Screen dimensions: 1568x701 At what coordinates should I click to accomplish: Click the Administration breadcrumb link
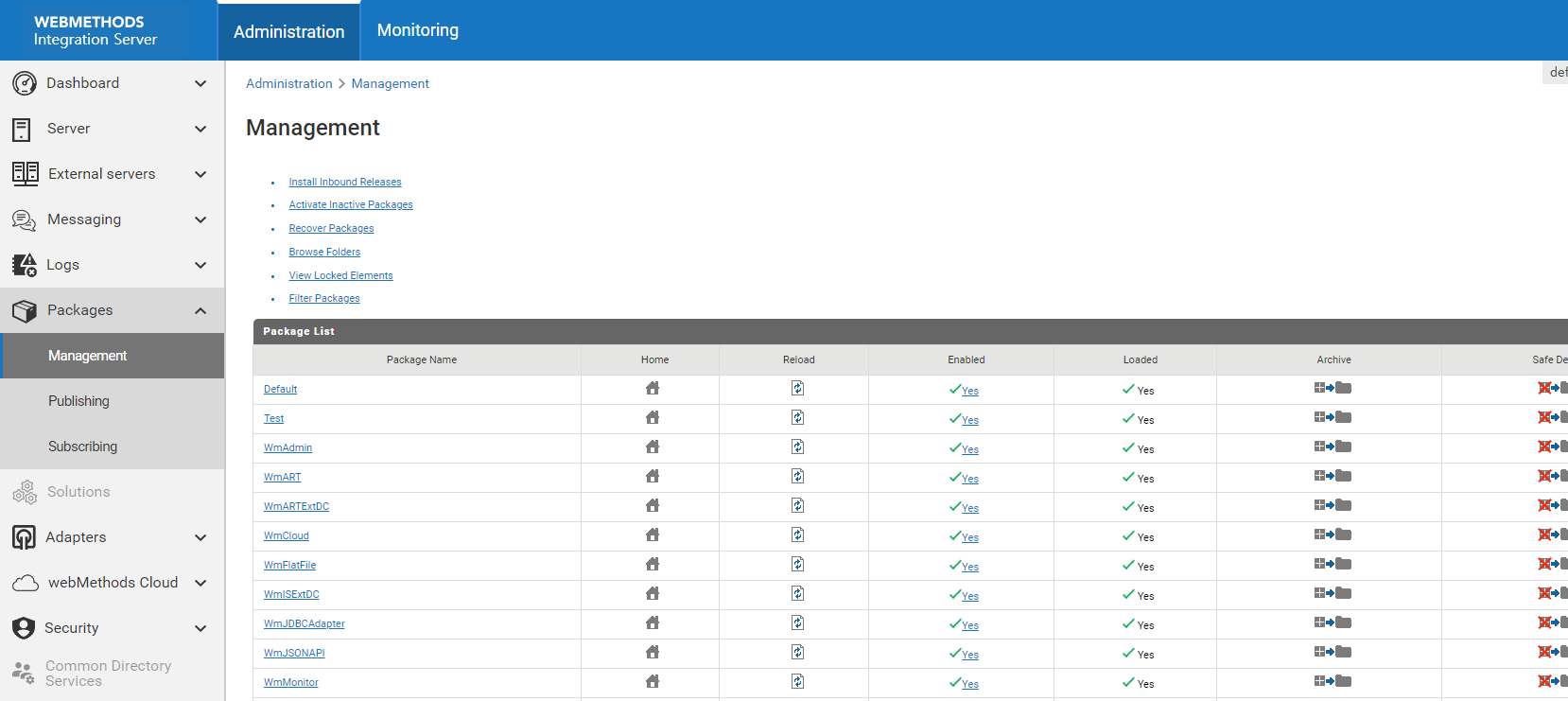click(x=289, y=83)
